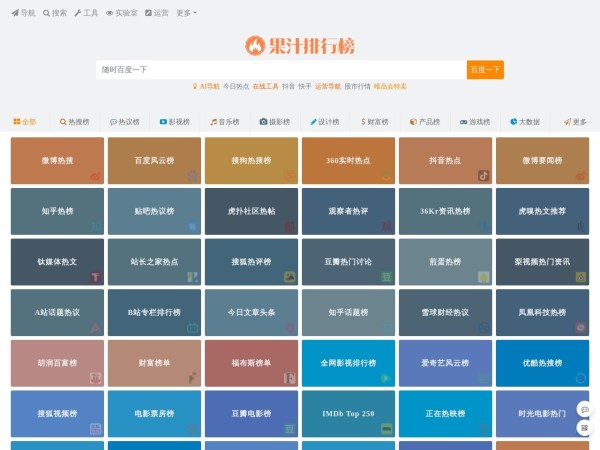The image size is (600, 450).
Task: Click the 运营 item in top bar
Action: [x=156, y=13]
